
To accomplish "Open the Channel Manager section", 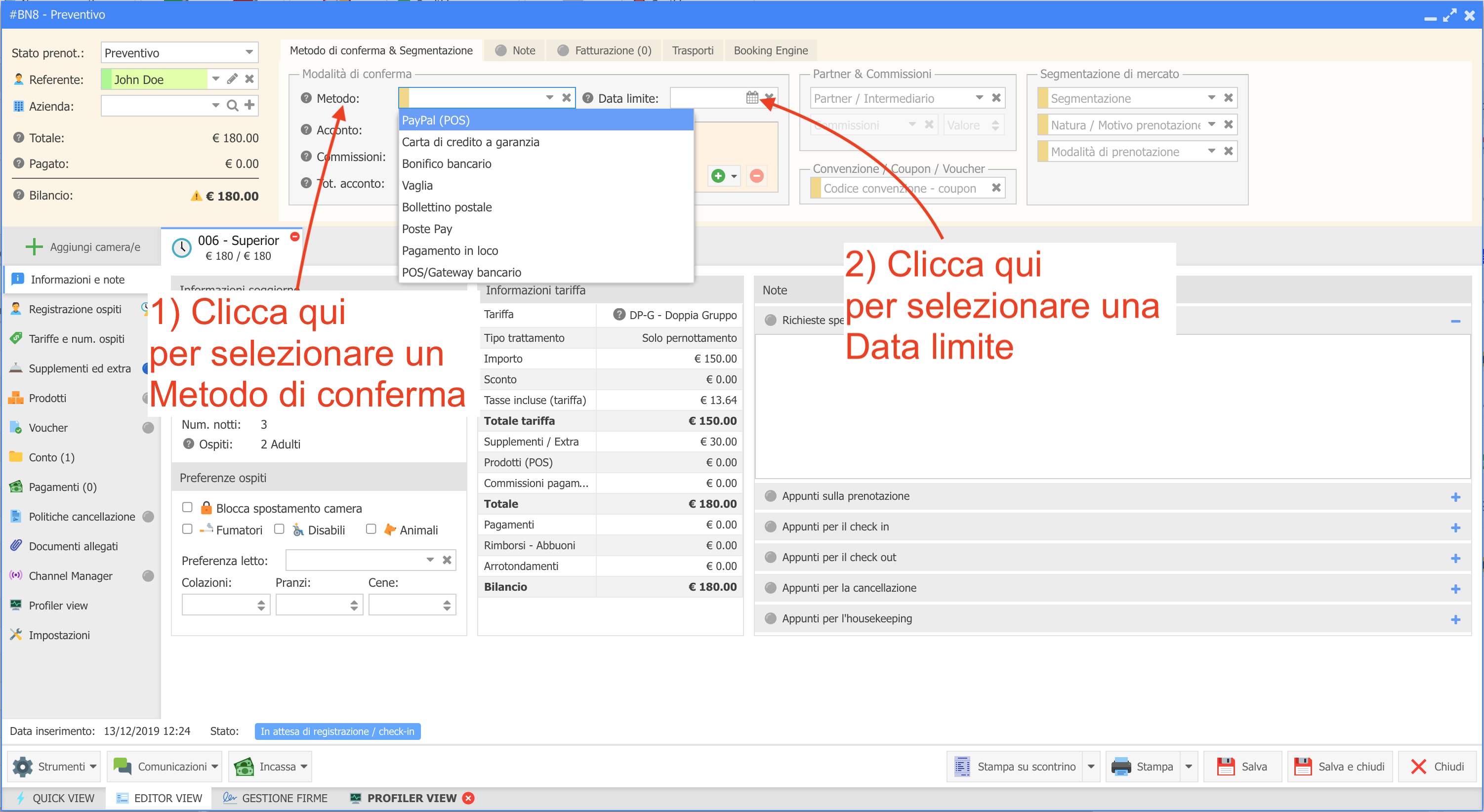I will click(x=71, y=576).
